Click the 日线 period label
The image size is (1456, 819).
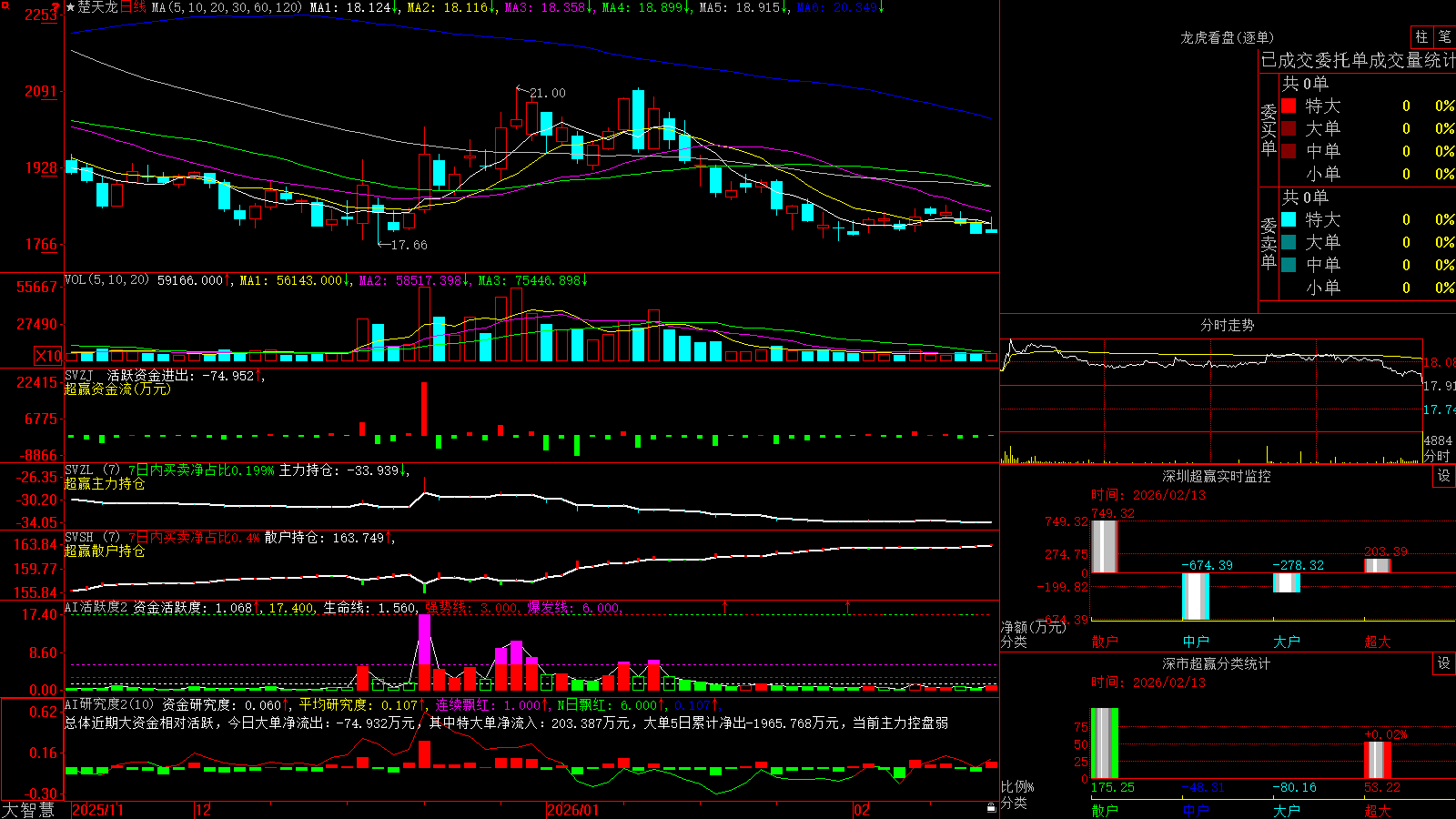click(133, 7)
